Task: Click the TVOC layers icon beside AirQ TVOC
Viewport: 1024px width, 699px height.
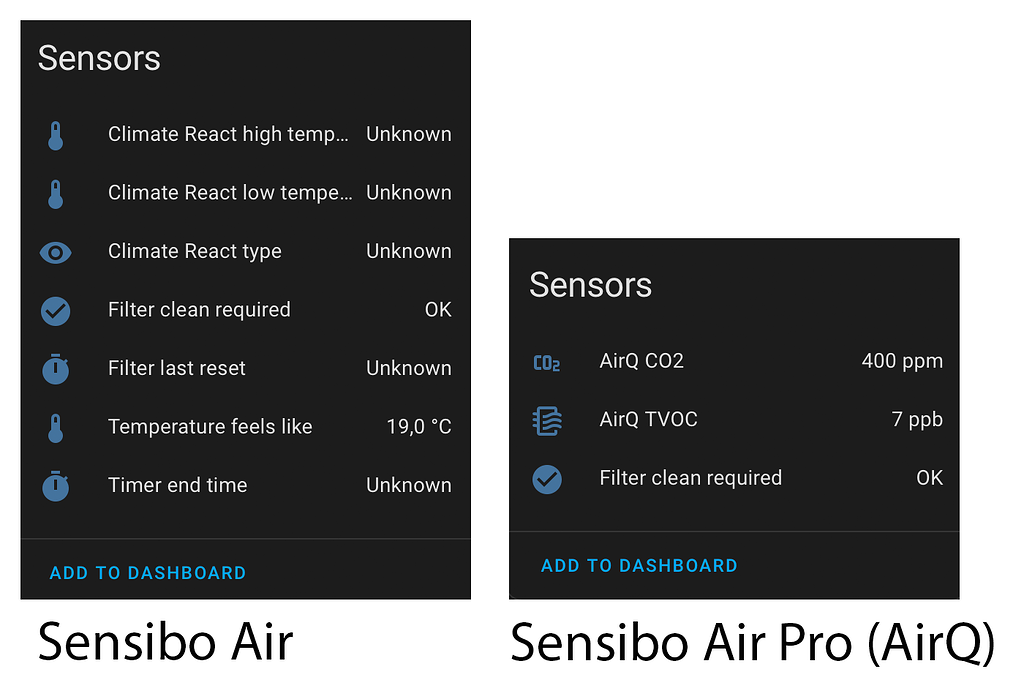Action: coord(547,420)
